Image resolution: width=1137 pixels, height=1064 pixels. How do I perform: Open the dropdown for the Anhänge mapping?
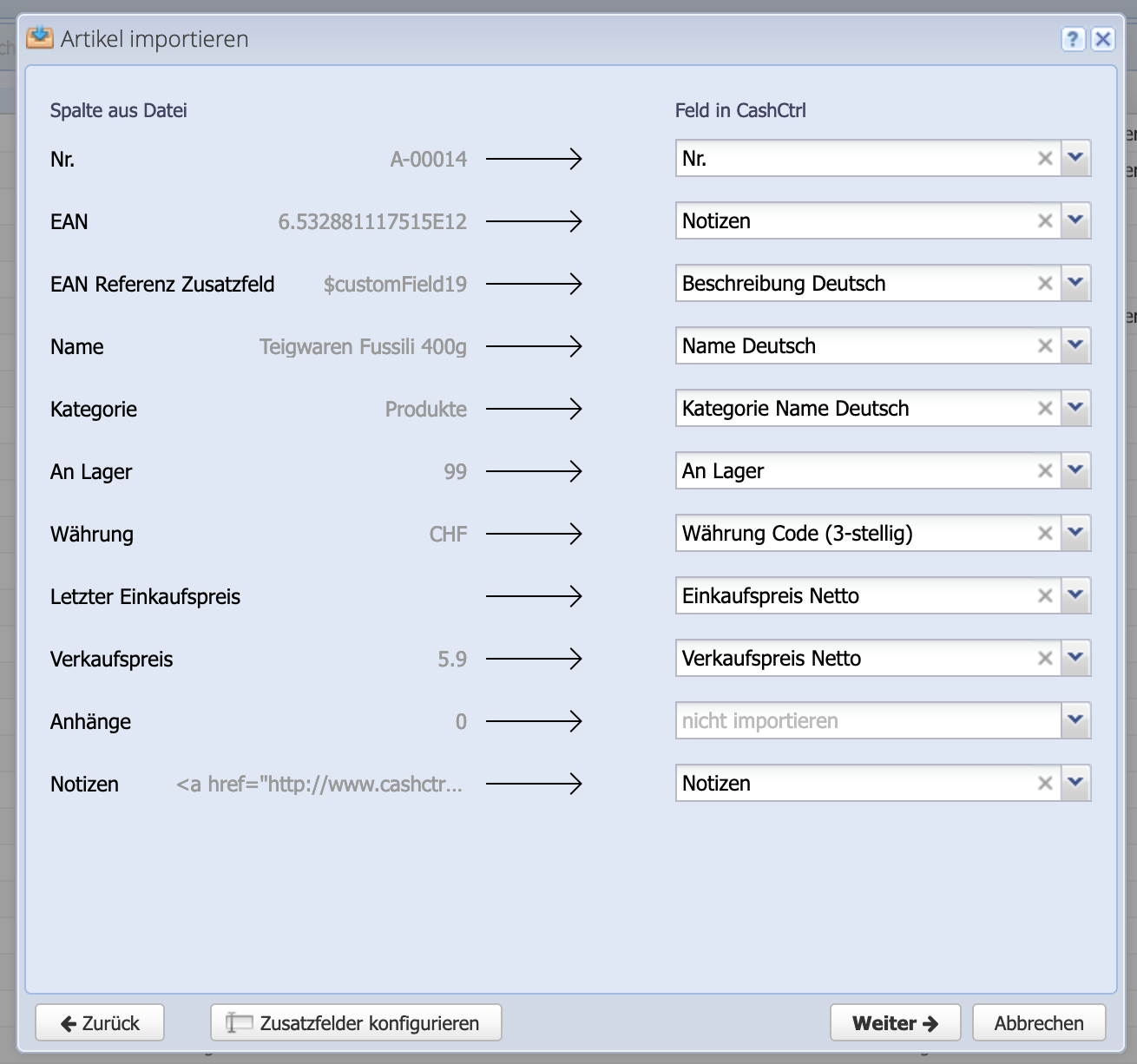tap(1076, 720)
